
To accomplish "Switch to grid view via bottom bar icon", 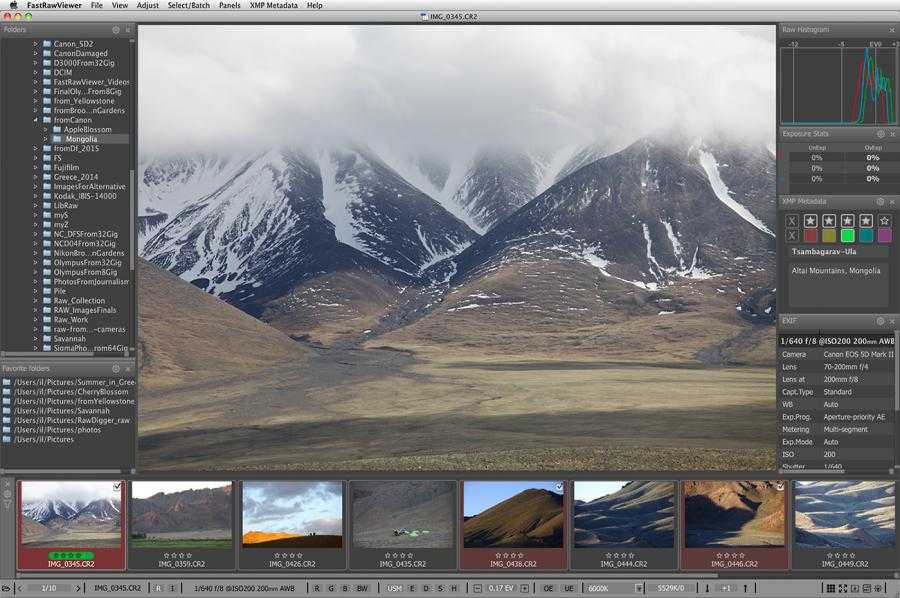I will tap(831, 588).
